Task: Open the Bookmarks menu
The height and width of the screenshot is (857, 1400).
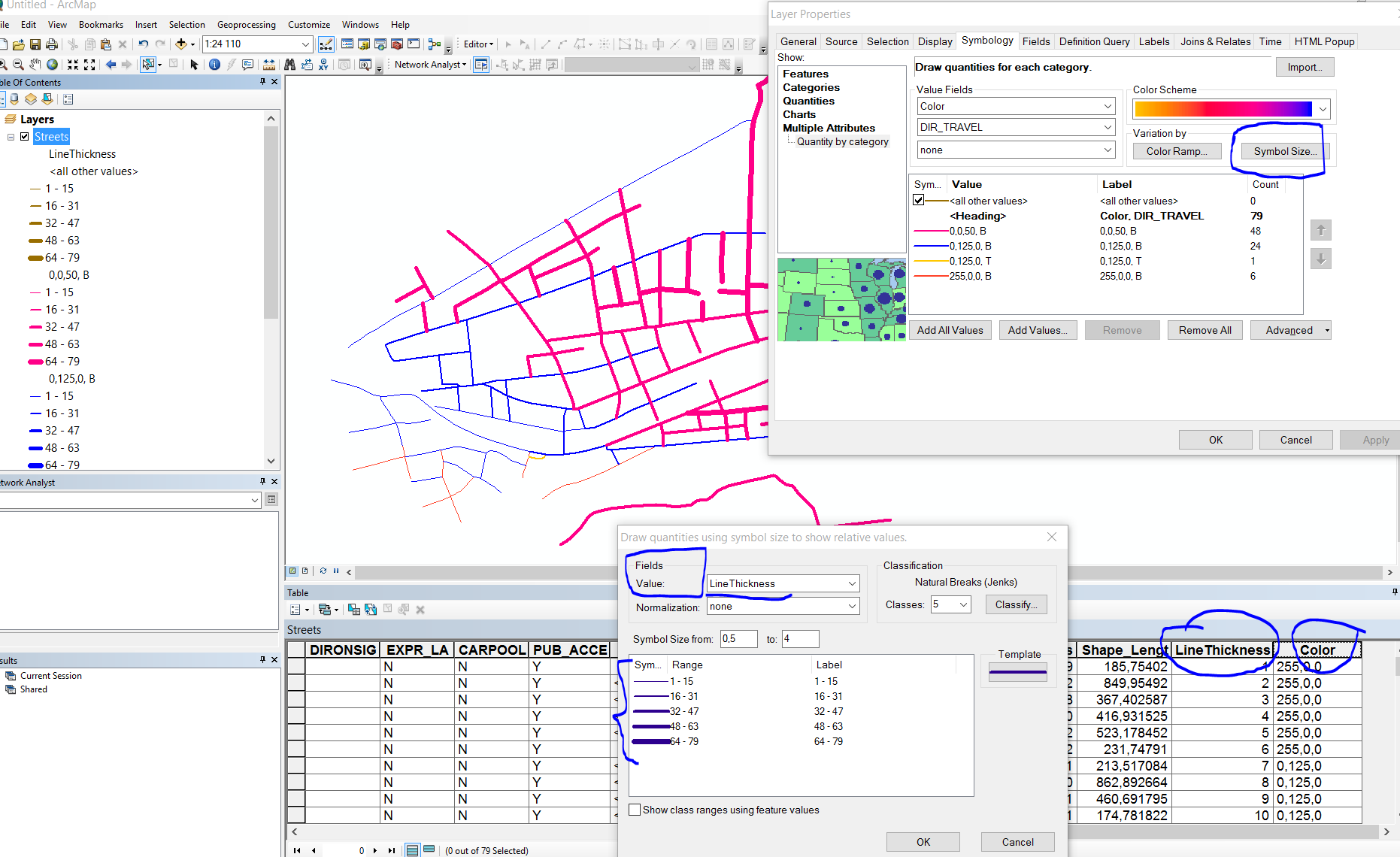Action: [x=101, y=25]
